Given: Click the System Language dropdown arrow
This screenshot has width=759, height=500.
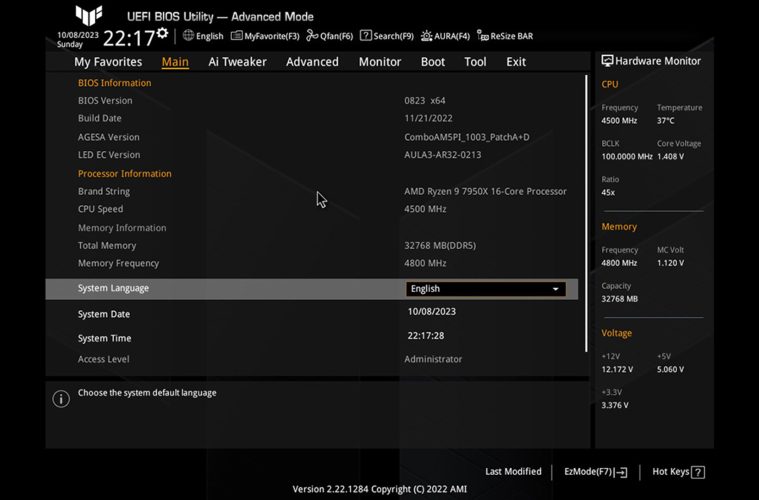Looking at the screenshot, I should 556,289.
